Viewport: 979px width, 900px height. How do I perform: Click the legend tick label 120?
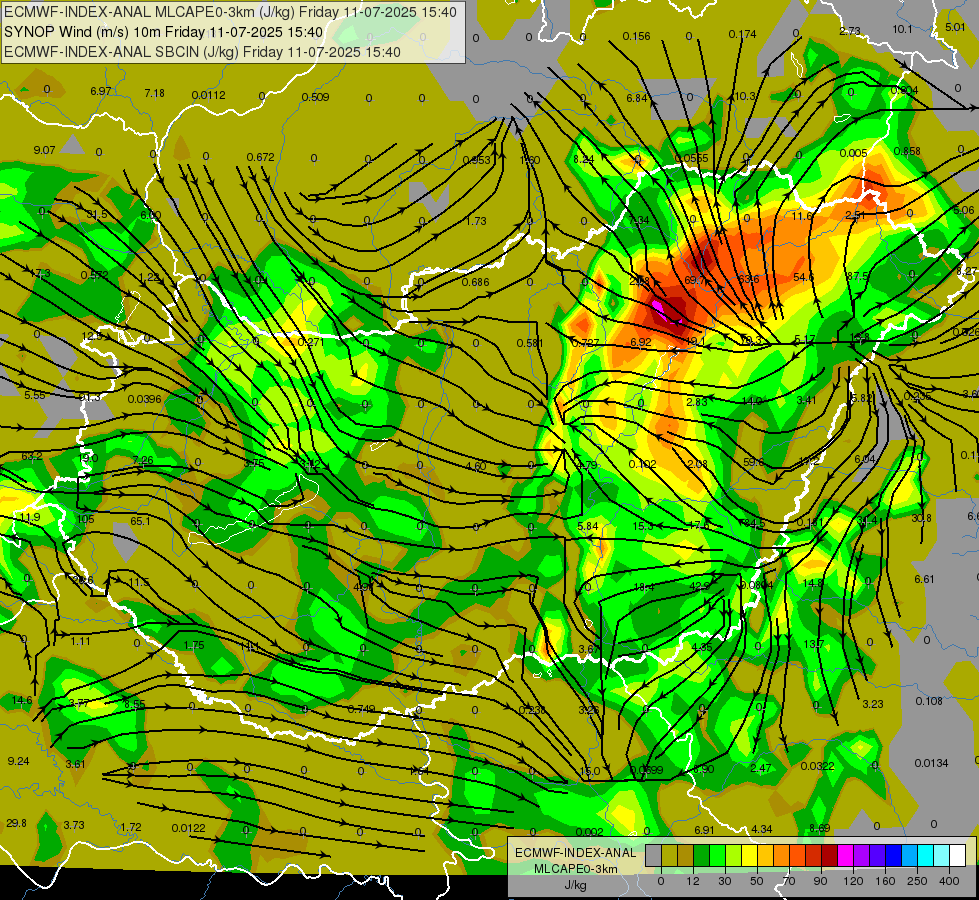tap(853, 881)
